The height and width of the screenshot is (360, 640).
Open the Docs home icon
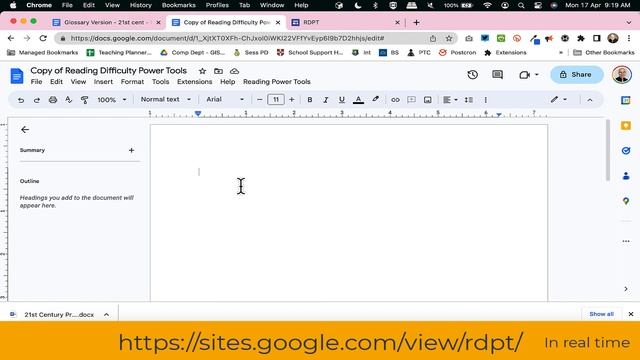[17, 76]
